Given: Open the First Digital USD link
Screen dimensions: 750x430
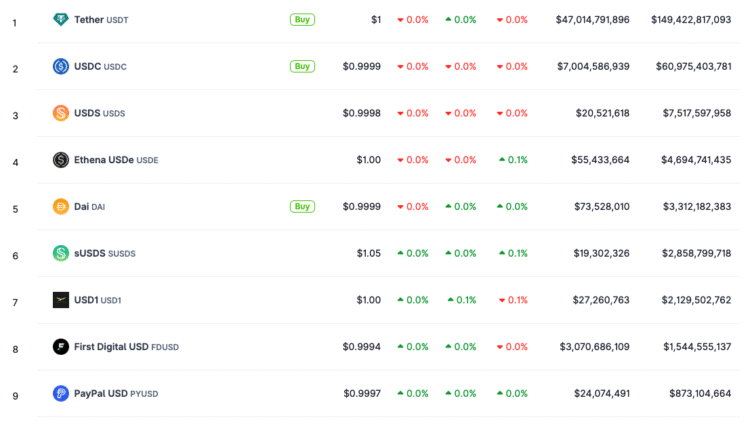Looking at the screenshot, I should (110, 347).
